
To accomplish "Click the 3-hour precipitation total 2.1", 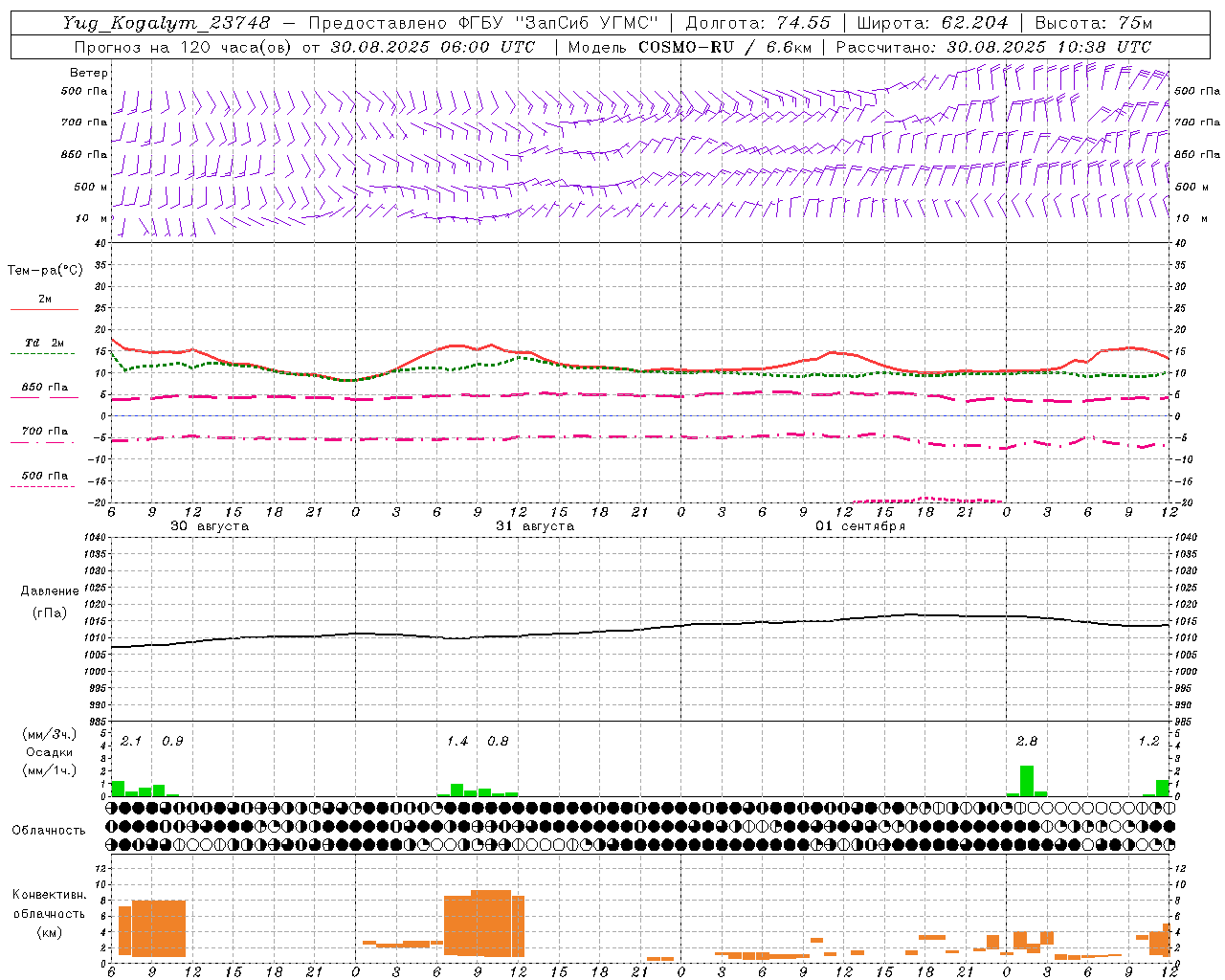I will [x=131, y=742].
